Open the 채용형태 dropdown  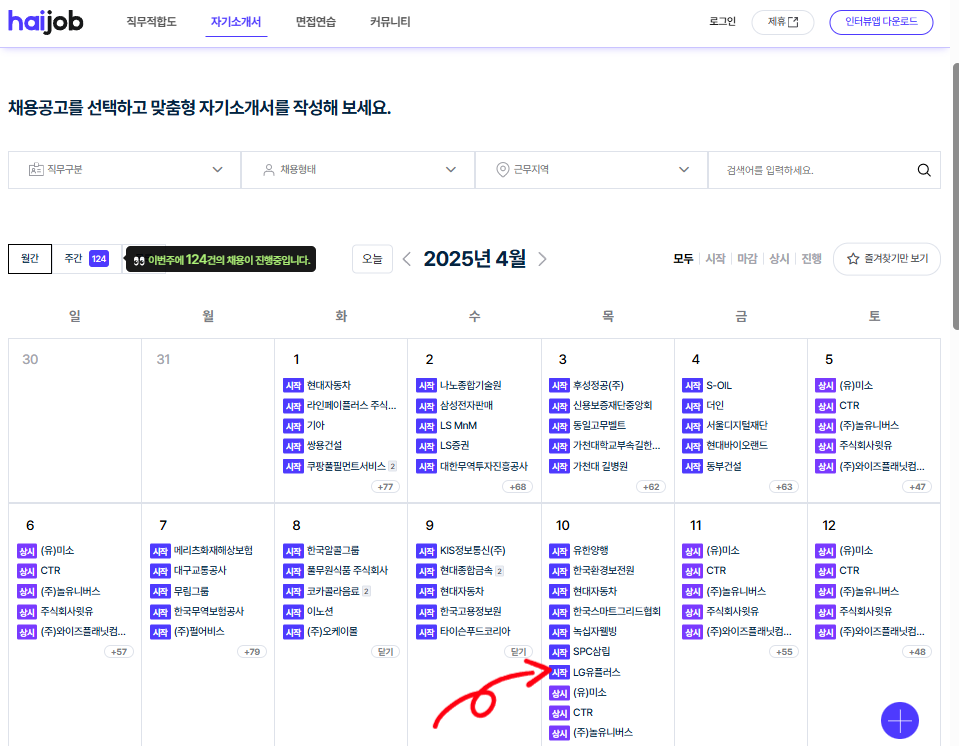(x=358, y=170)
